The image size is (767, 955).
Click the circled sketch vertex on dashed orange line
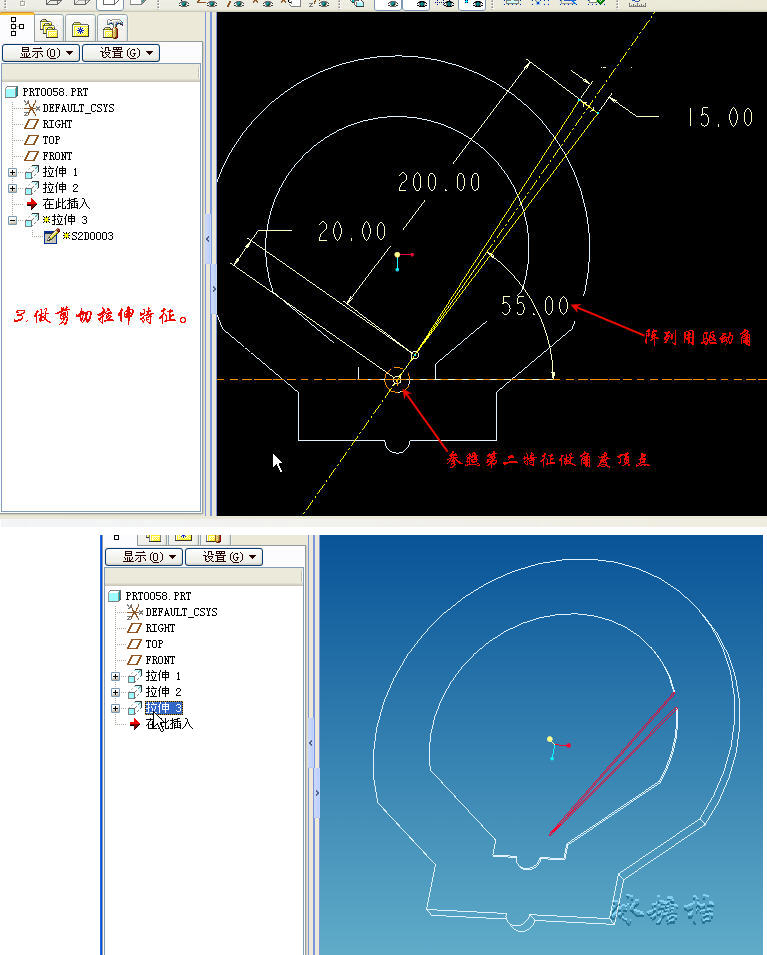click(397, 380)
